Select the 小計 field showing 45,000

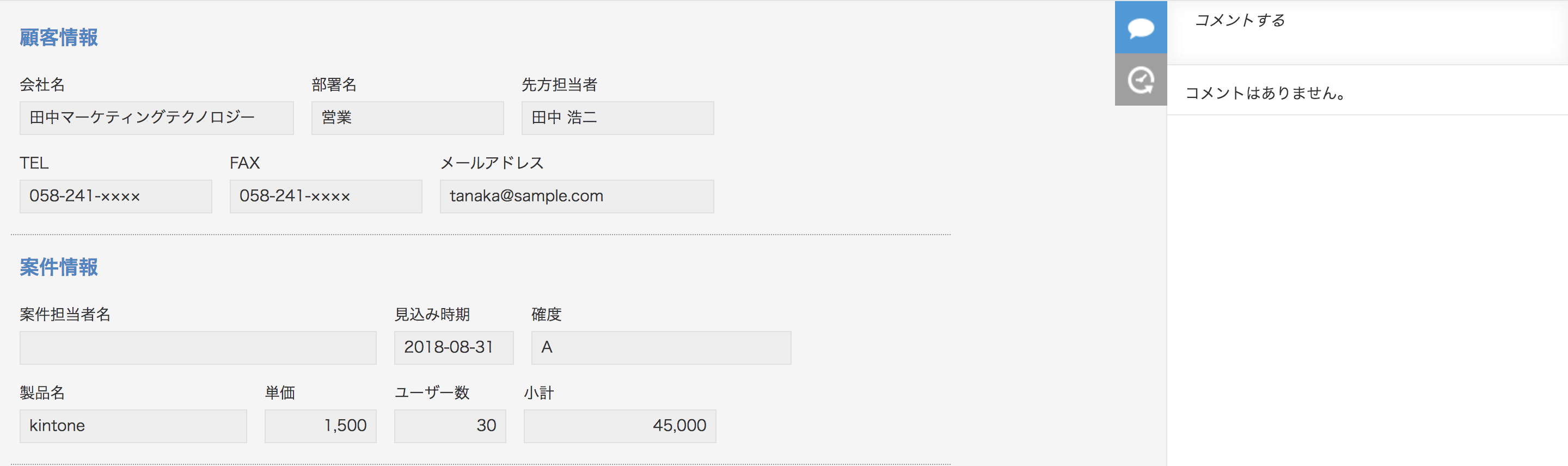[x=620, y=426]
